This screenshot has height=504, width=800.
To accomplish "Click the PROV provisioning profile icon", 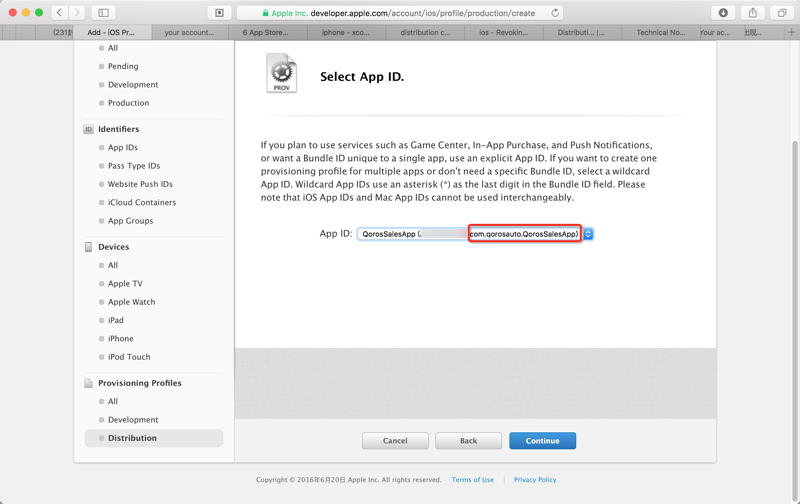I will point(282,73).
